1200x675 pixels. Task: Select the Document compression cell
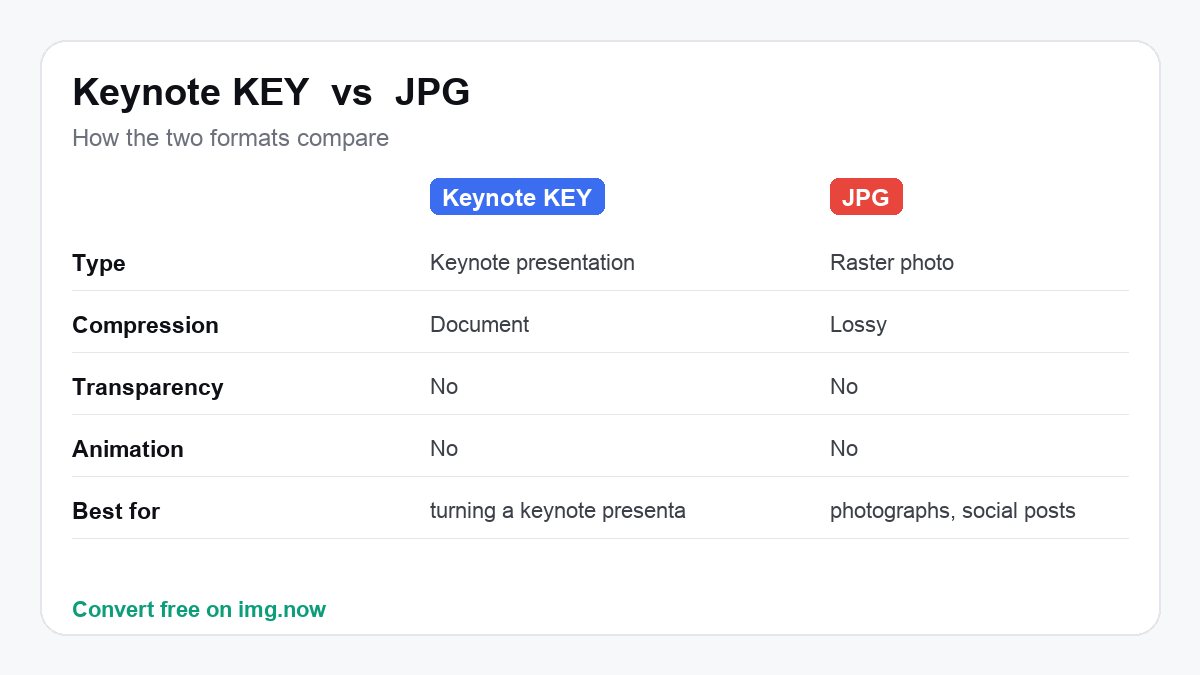tap(480, 325)
